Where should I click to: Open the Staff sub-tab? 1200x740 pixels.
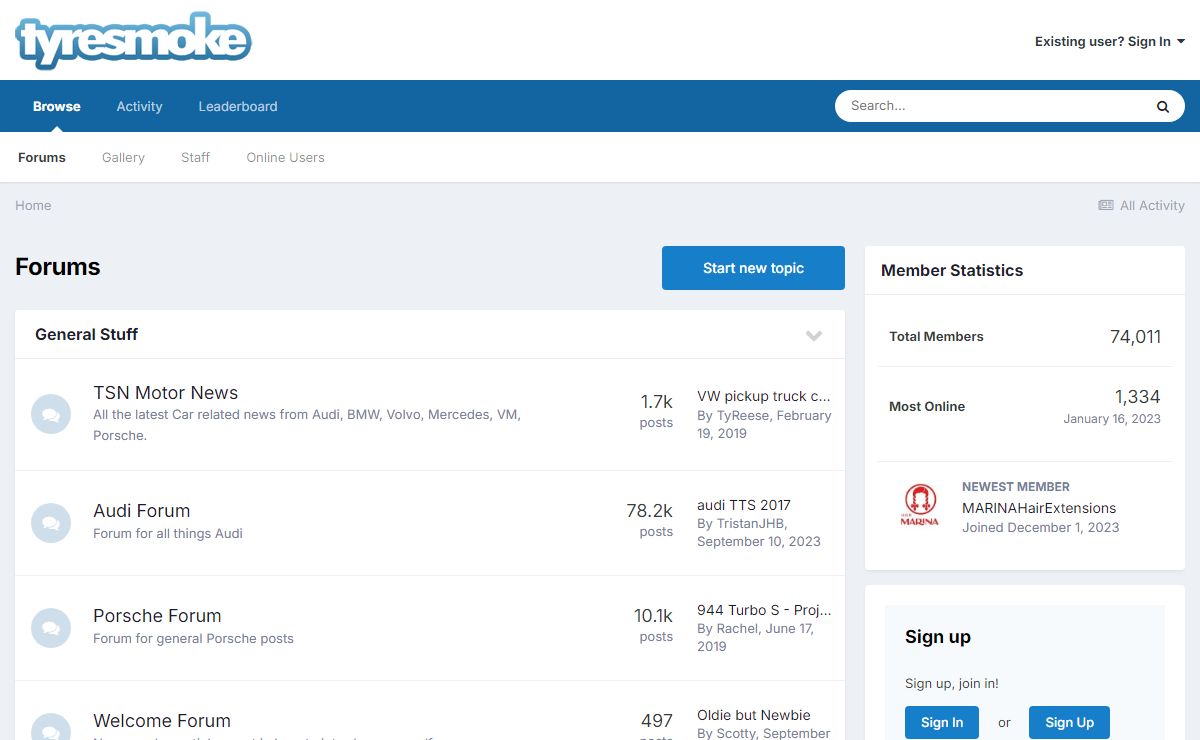[195, 157]
